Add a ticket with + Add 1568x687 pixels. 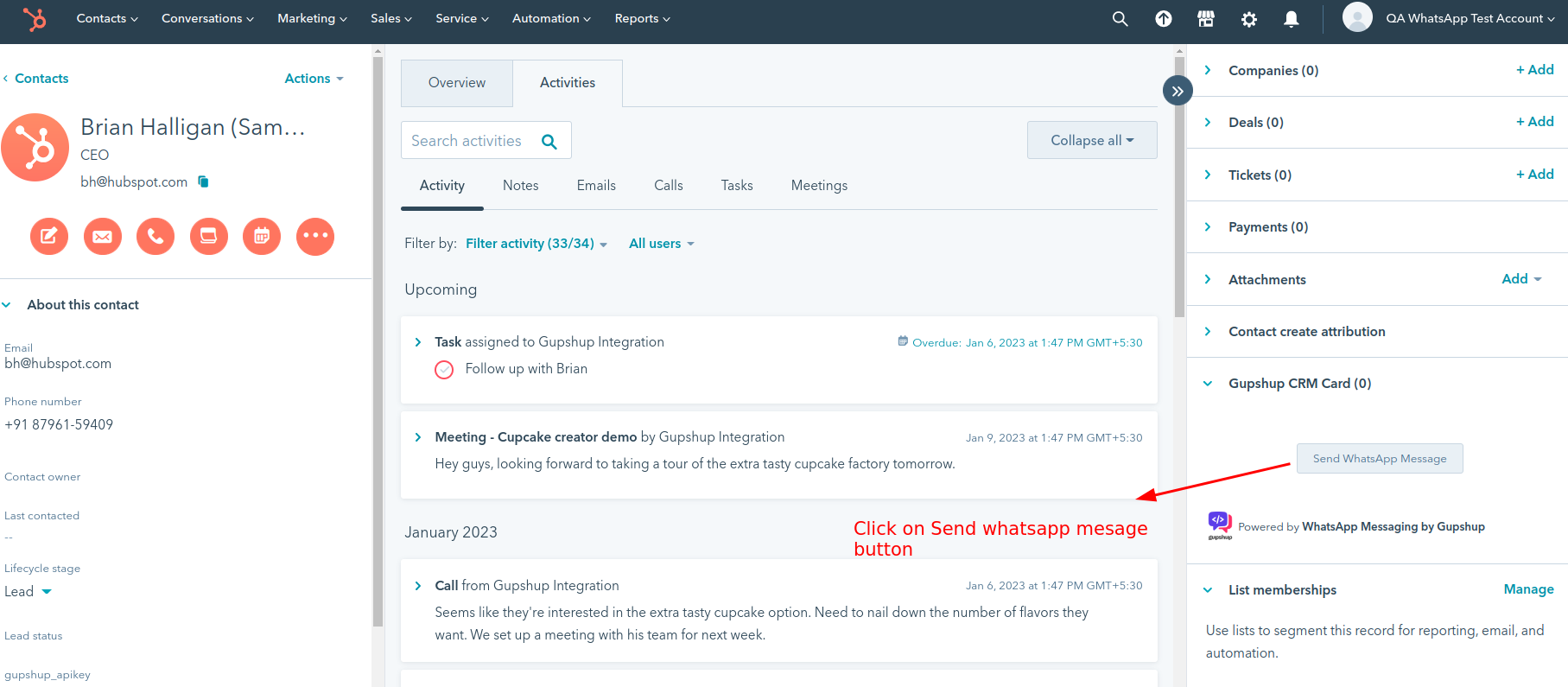(x=1535, y=175)
